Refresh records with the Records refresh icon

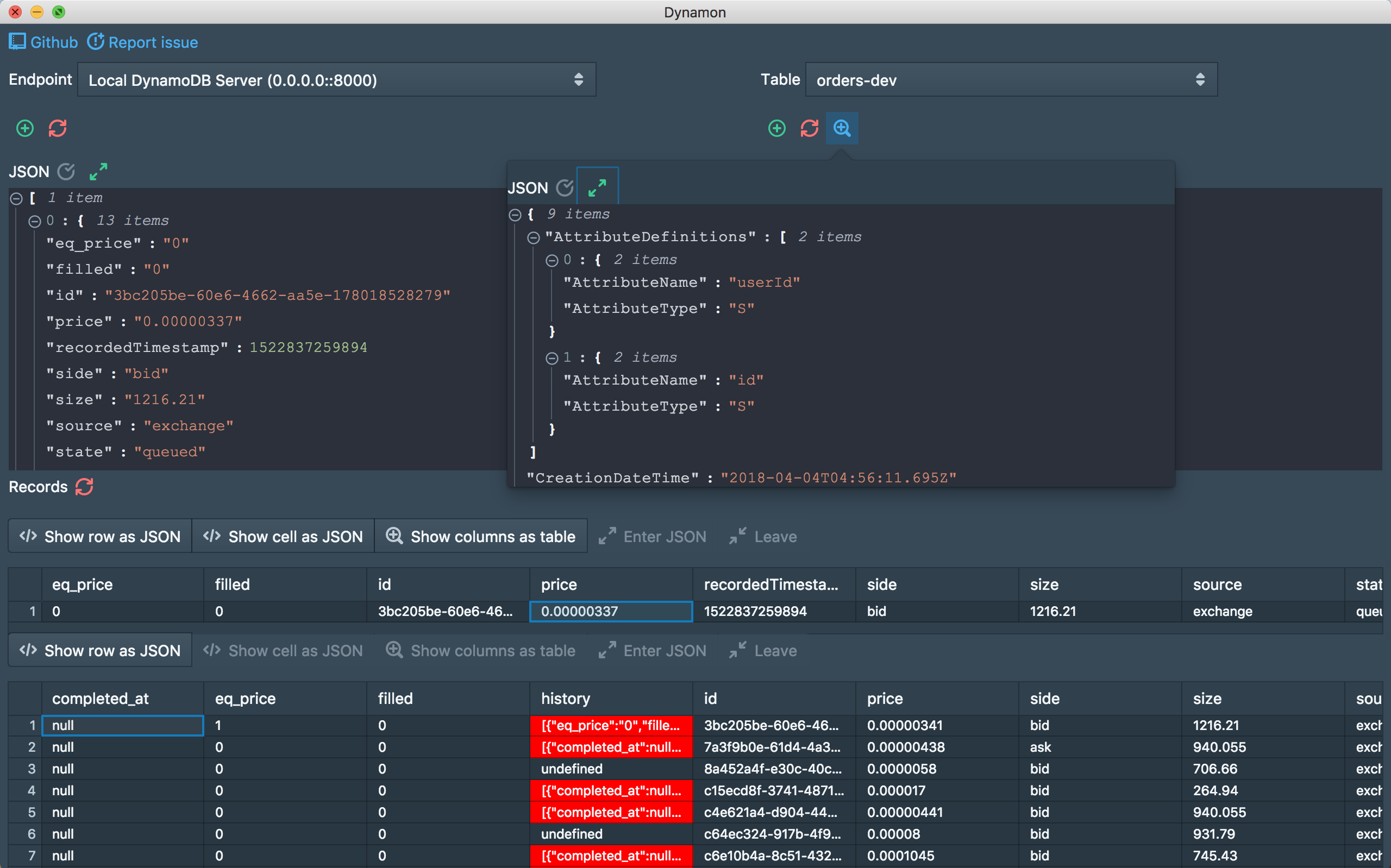click(x=84, y=486)
